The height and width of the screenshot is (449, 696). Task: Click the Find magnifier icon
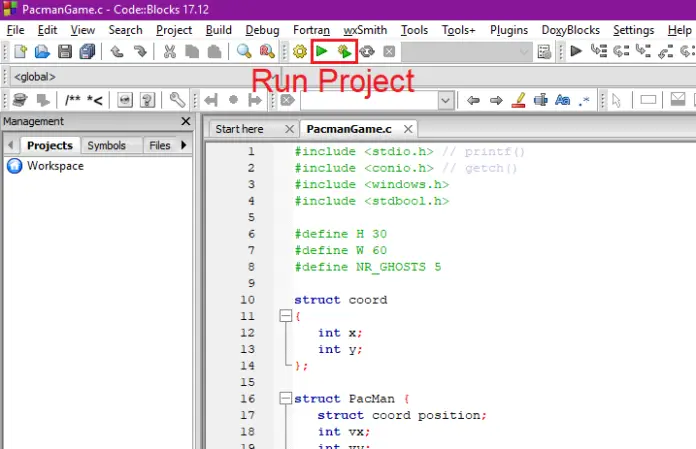pyautogui.click(x=245, y=51)
